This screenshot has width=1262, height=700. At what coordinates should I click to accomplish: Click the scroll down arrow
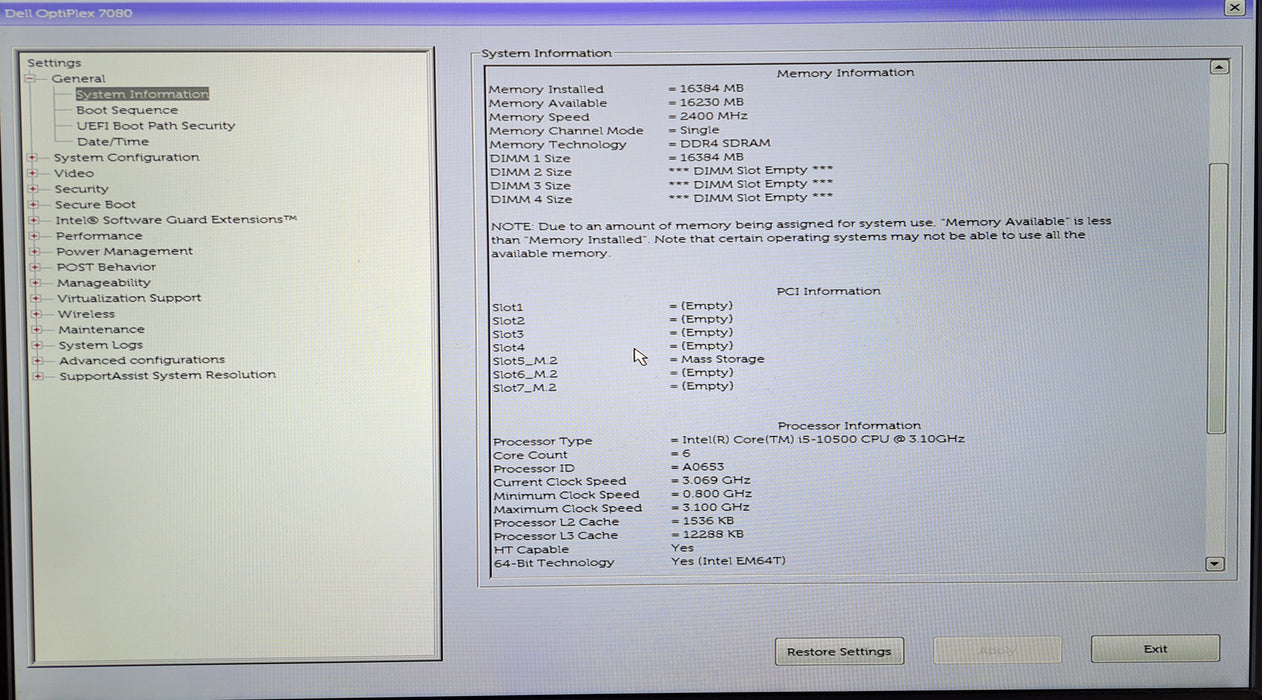point(1215,564)
